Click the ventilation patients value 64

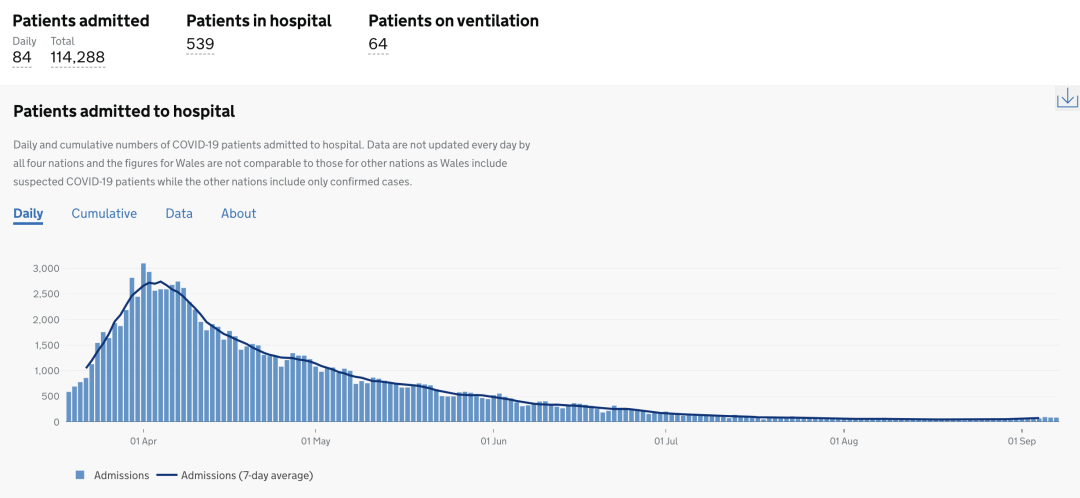[378, 44]
